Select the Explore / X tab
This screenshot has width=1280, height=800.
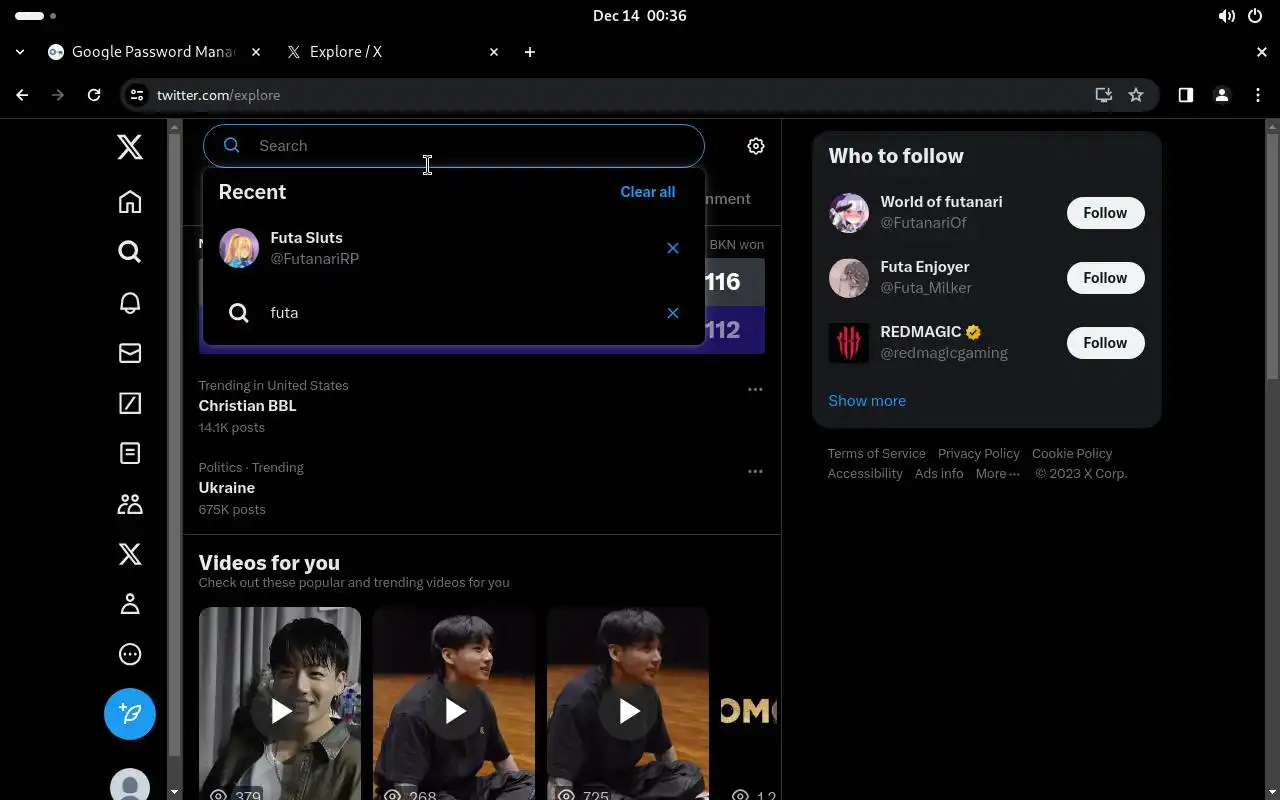393,52
